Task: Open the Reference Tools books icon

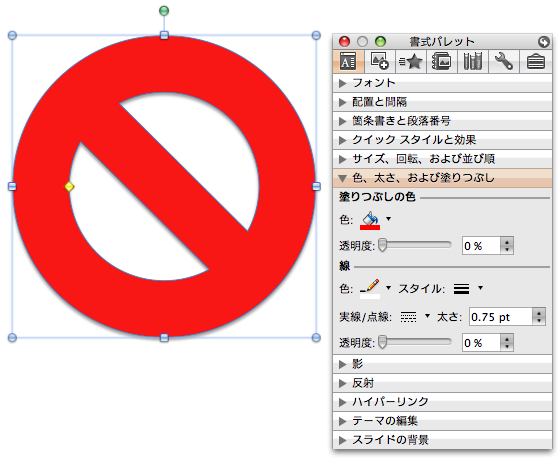Action: (472, 61)
